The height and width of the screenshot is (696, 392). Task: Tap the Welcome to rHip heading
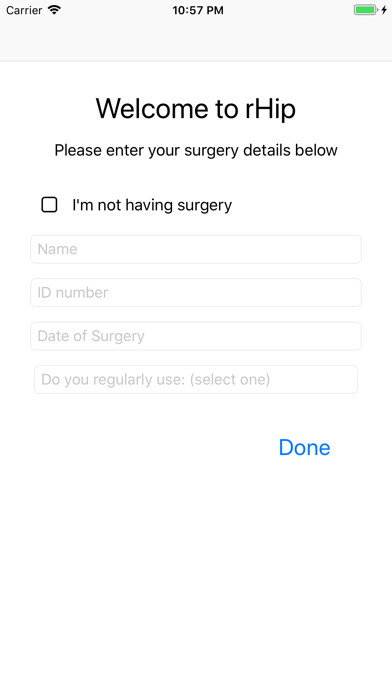(x=196, y=109)
